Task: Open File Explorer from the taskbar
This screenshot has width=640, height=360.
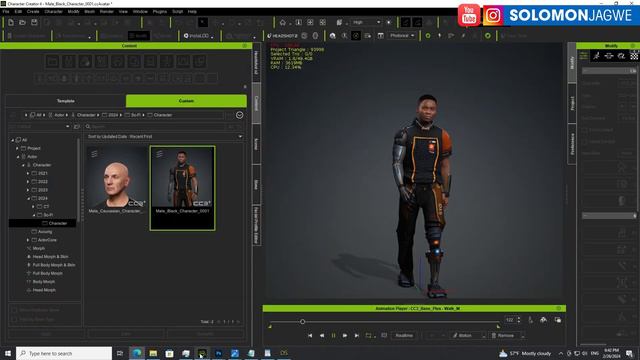Action: click(153, 353)
